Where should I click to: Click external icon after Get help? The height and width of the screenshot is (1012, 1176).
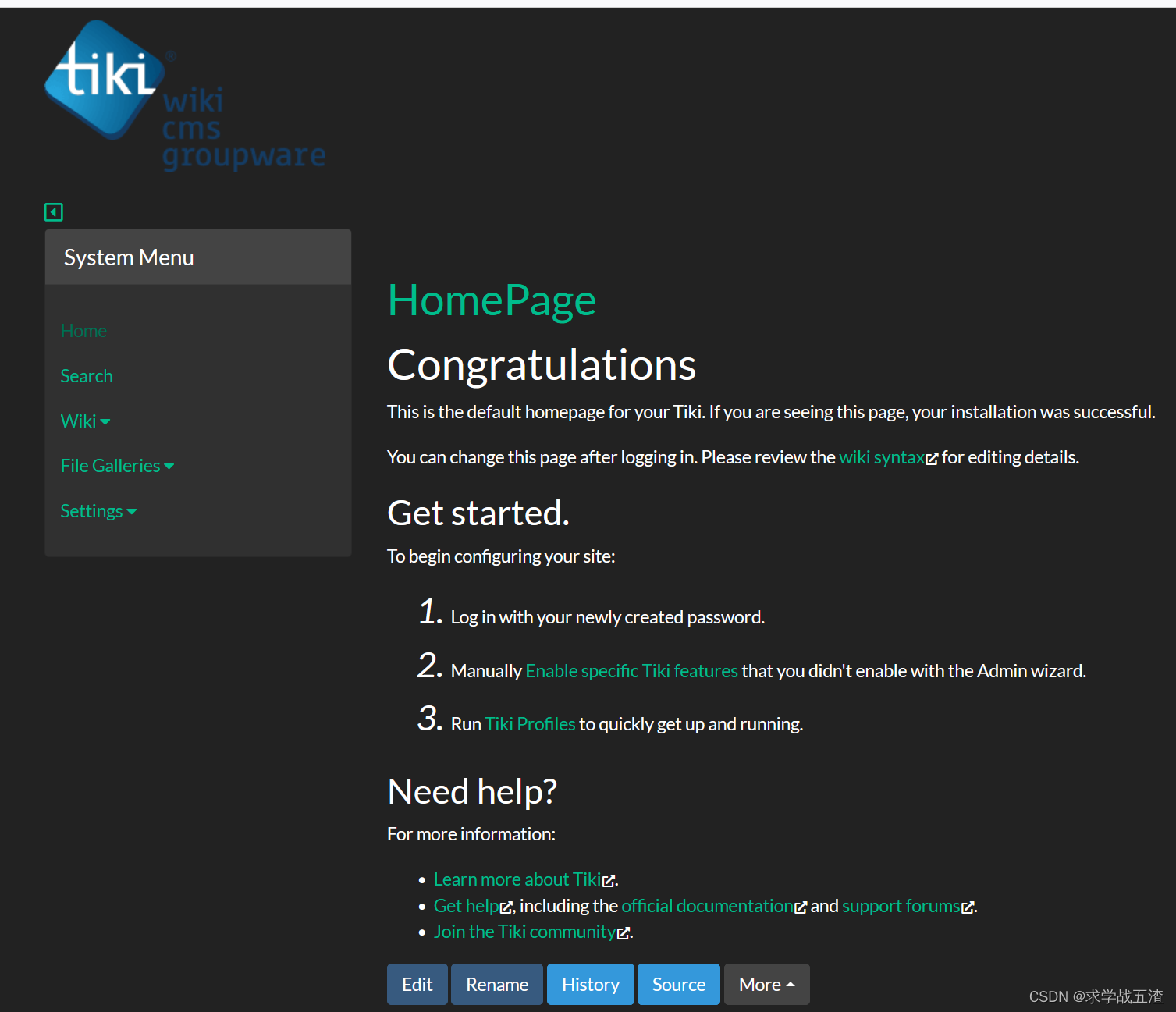point(506,907)
